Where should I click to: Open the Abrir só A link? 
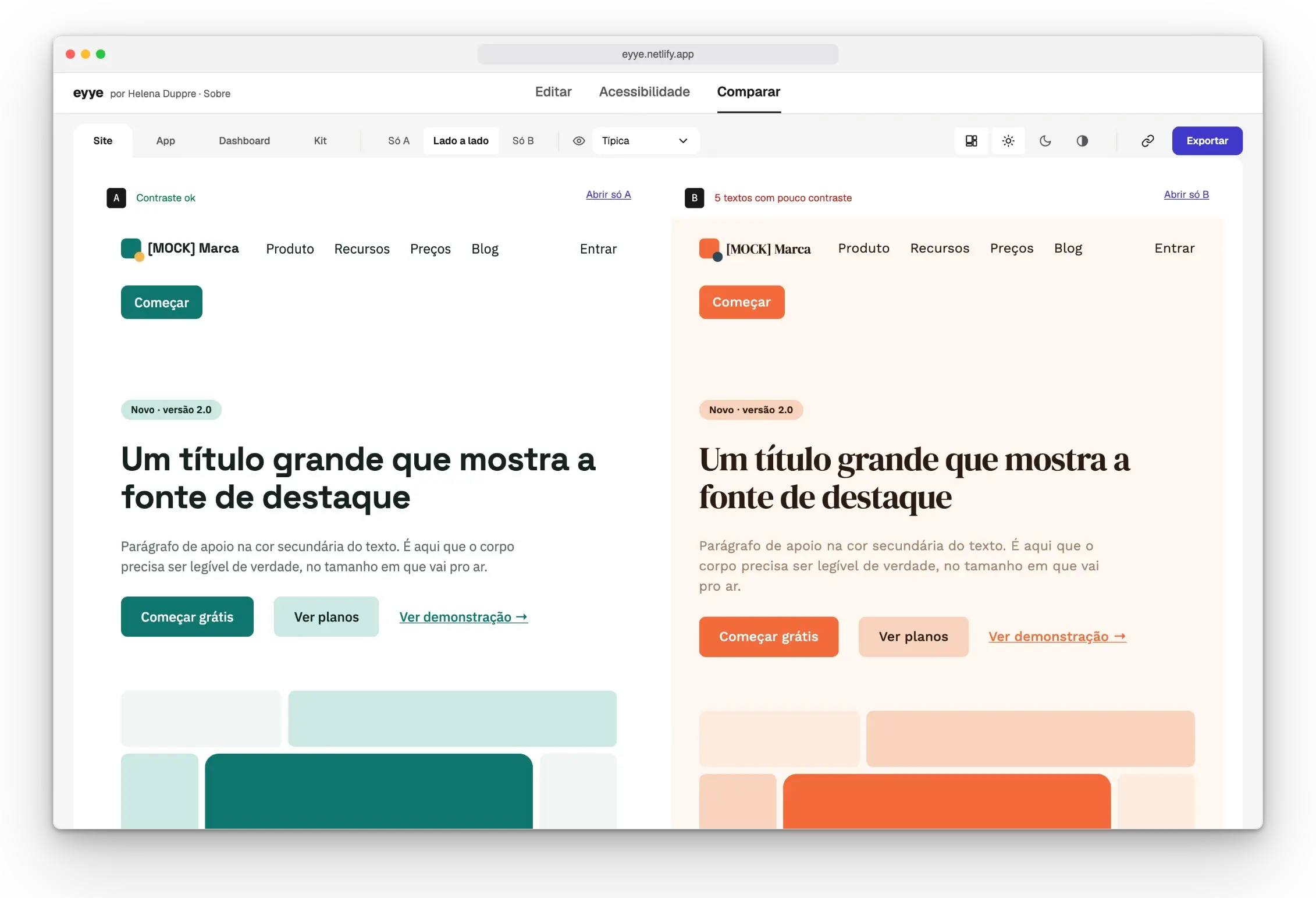(609, 194)
